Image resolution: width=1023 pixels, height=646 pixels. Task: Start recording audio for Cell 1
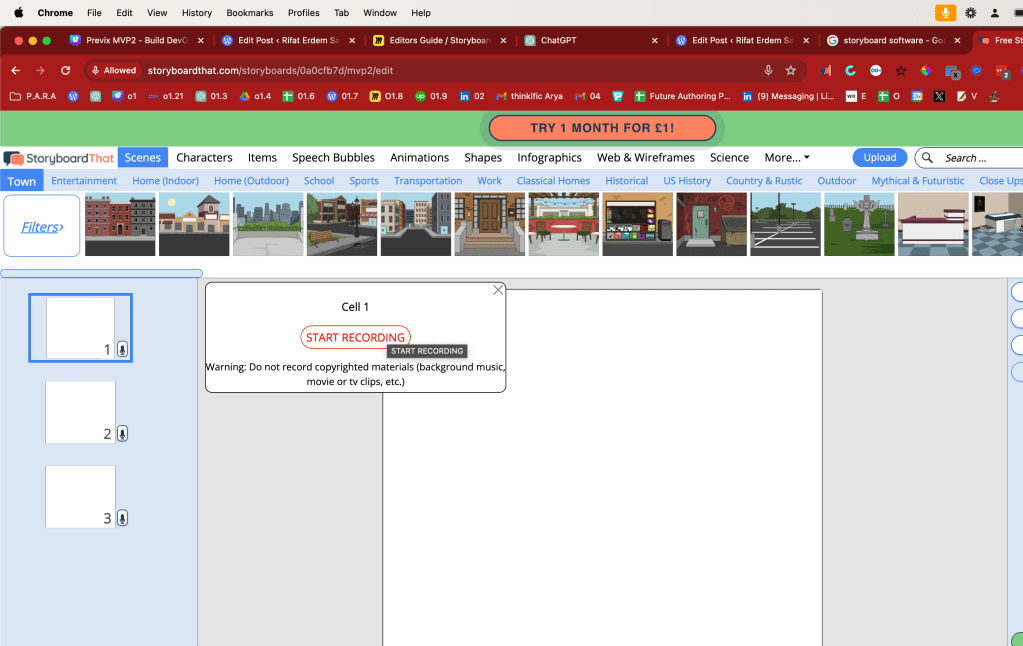point(356,337)
